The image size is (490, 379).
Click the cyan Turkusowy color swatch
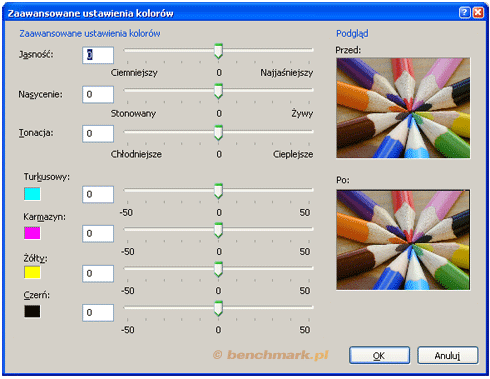(32, 194)
